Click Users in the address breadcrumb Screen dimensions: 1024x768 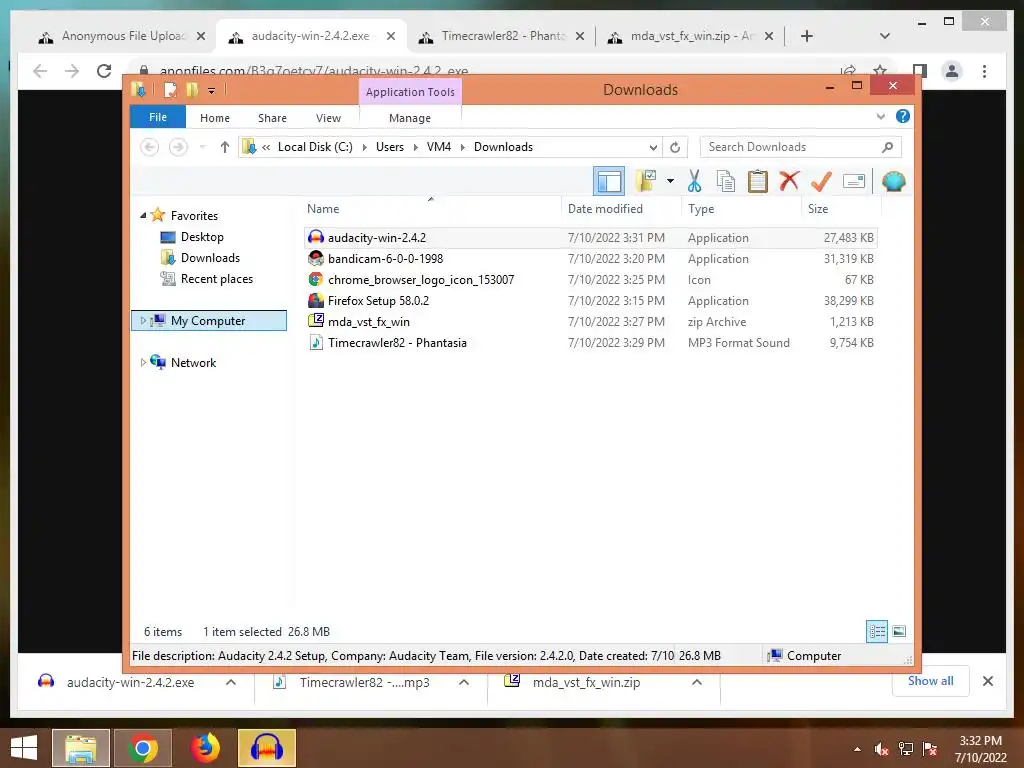click(390, 147)
